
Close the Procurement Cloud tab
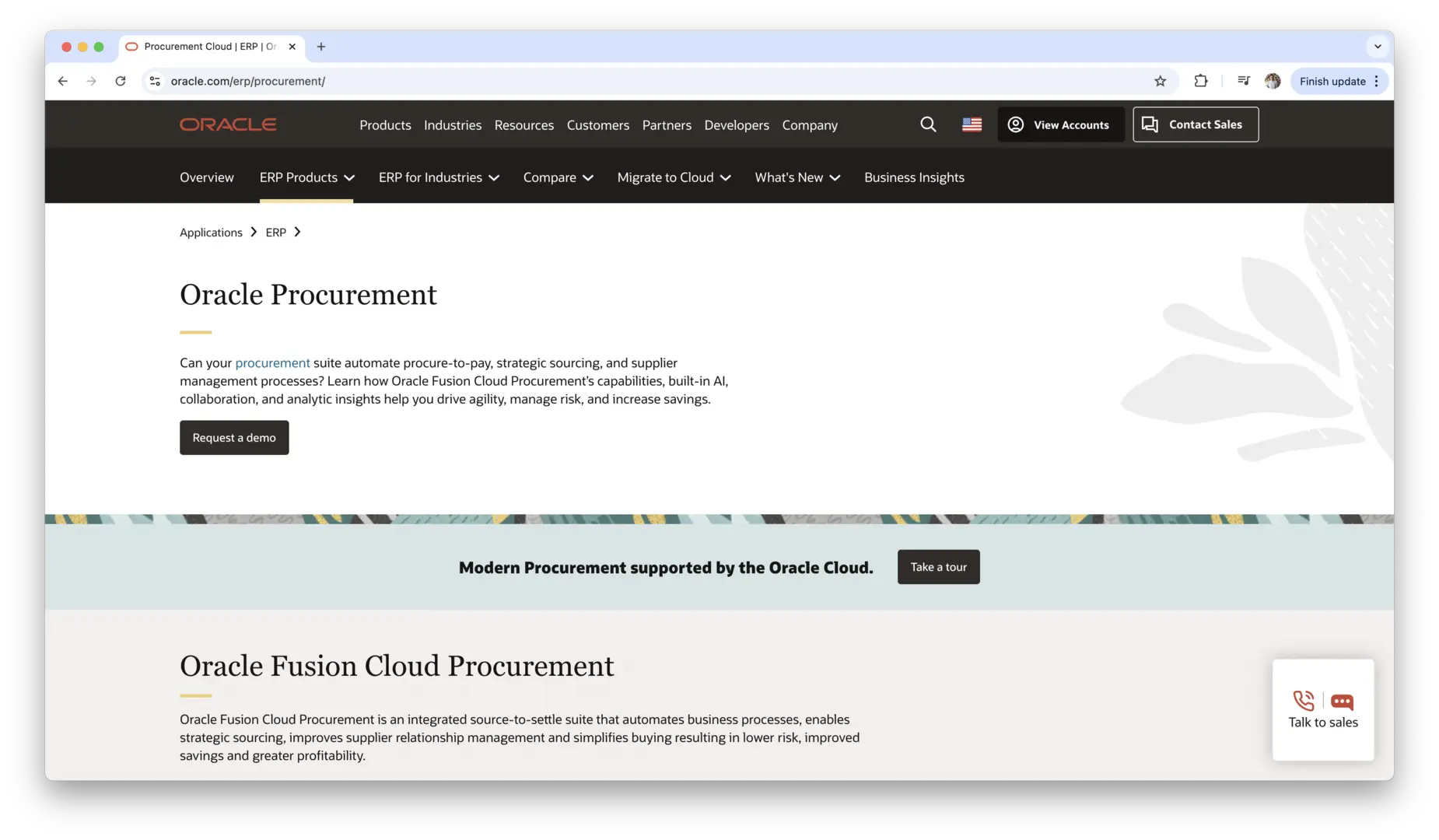(292, 47)
